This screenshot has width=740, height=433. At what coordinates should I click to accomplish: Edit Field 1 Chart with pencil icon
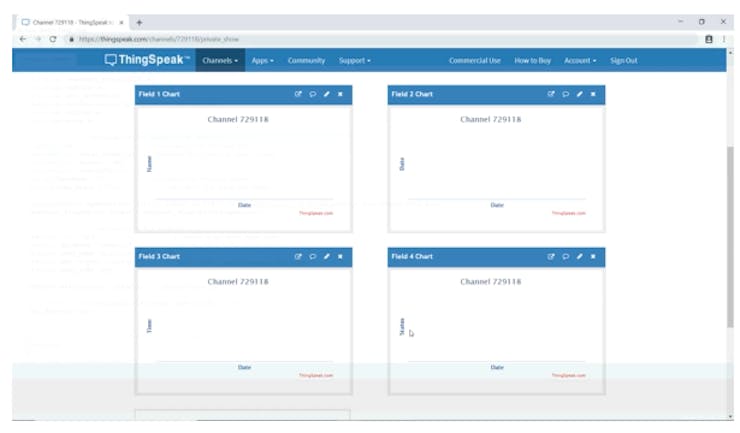pos(327,94)
